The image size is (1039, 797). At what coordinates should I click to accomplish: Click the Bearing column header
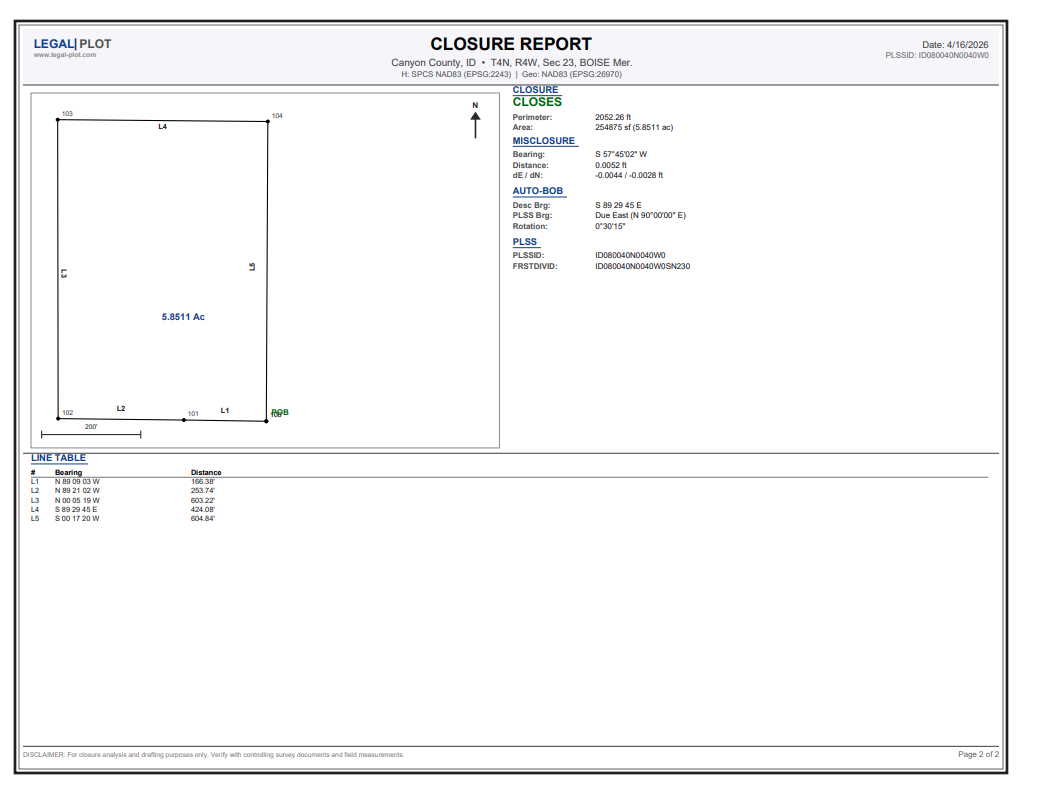[x=68, y=472]
